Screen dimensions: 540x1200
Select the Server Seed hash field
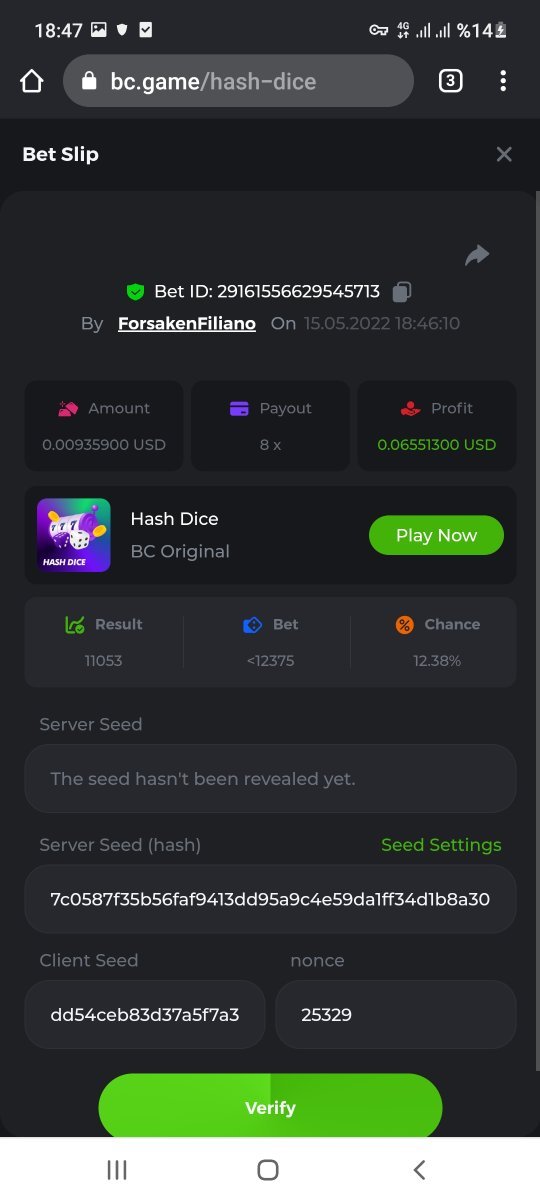[x=270, y=899]
